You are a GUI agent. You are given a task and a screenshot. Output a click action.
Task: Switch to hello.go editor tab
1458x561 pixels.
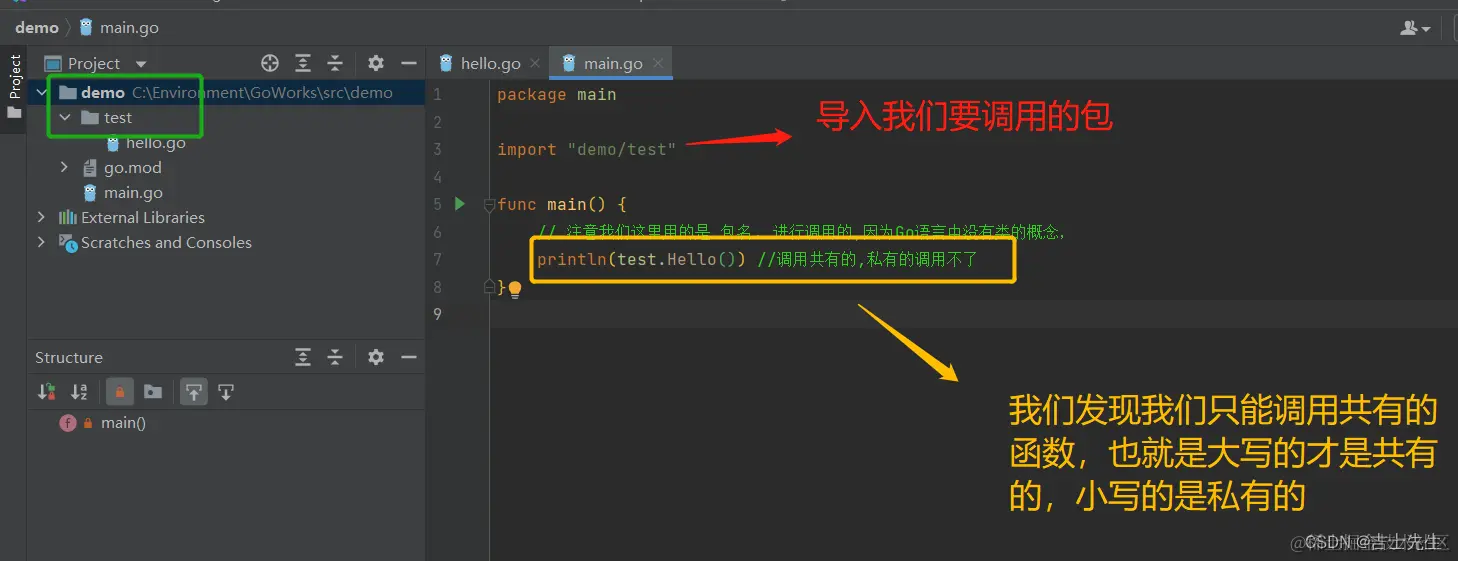[x=480, y=63]
